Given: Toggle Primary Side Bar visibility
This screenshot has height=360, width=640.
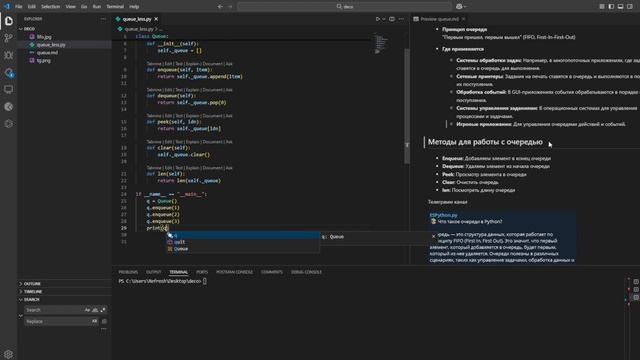Looking at the screenshot, I should pos(611,7).
